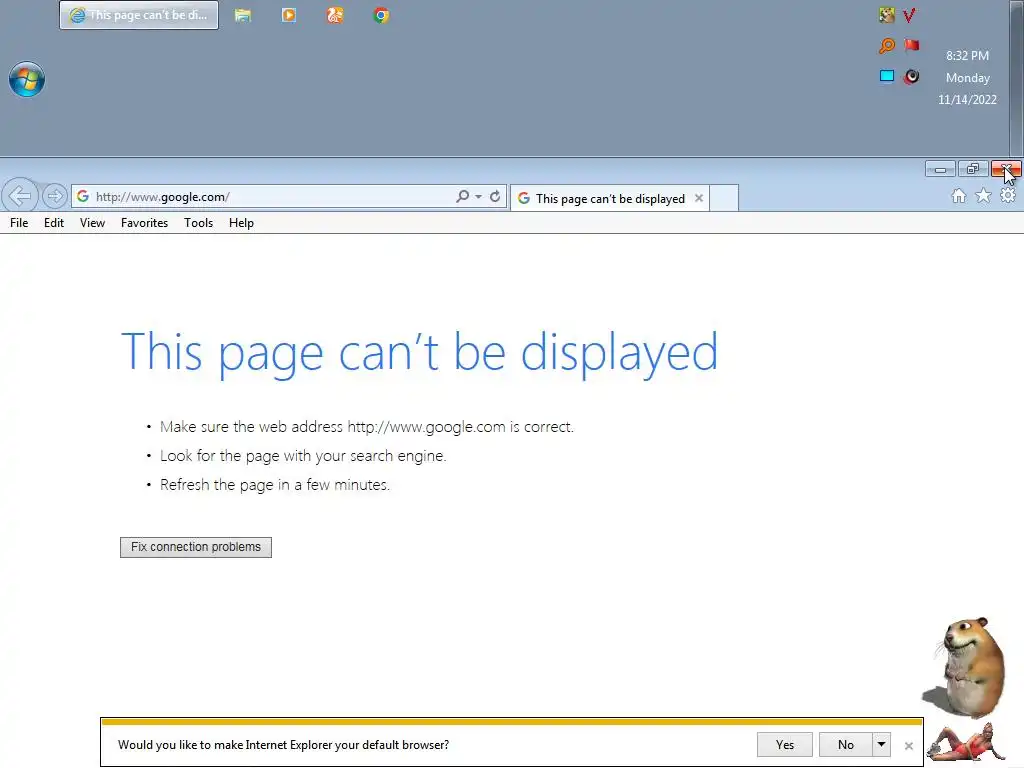Click the search magnifier in address bar
The height and width of the screenshot is (768, 1024).
point(462,197)
